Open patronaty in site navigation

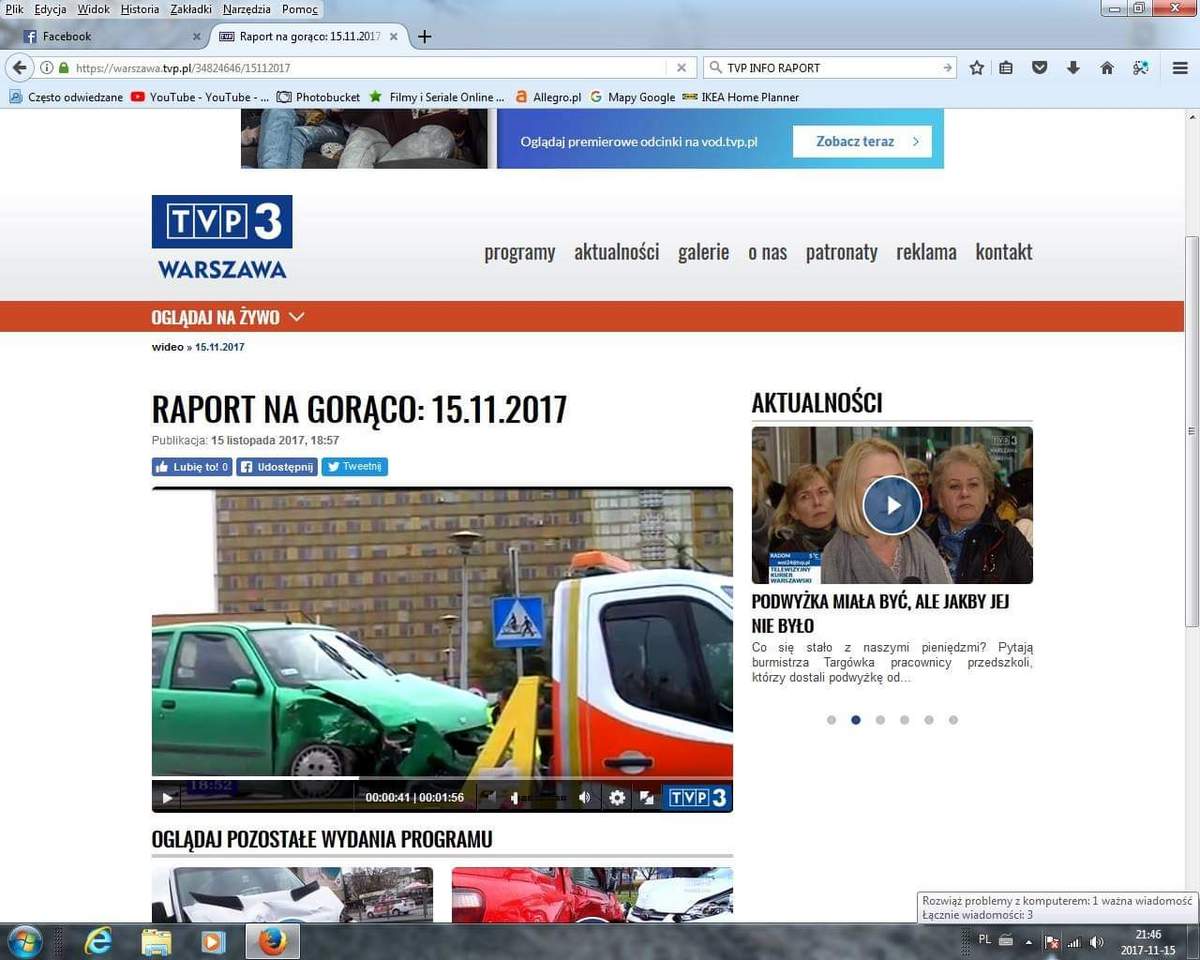(x=841, y=252)
